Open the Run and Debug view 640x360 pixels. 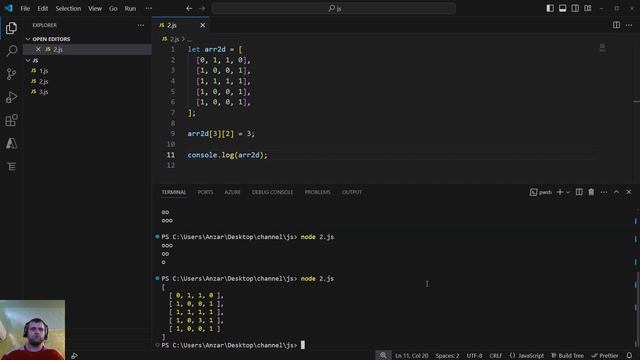click(x=11, y=97)
